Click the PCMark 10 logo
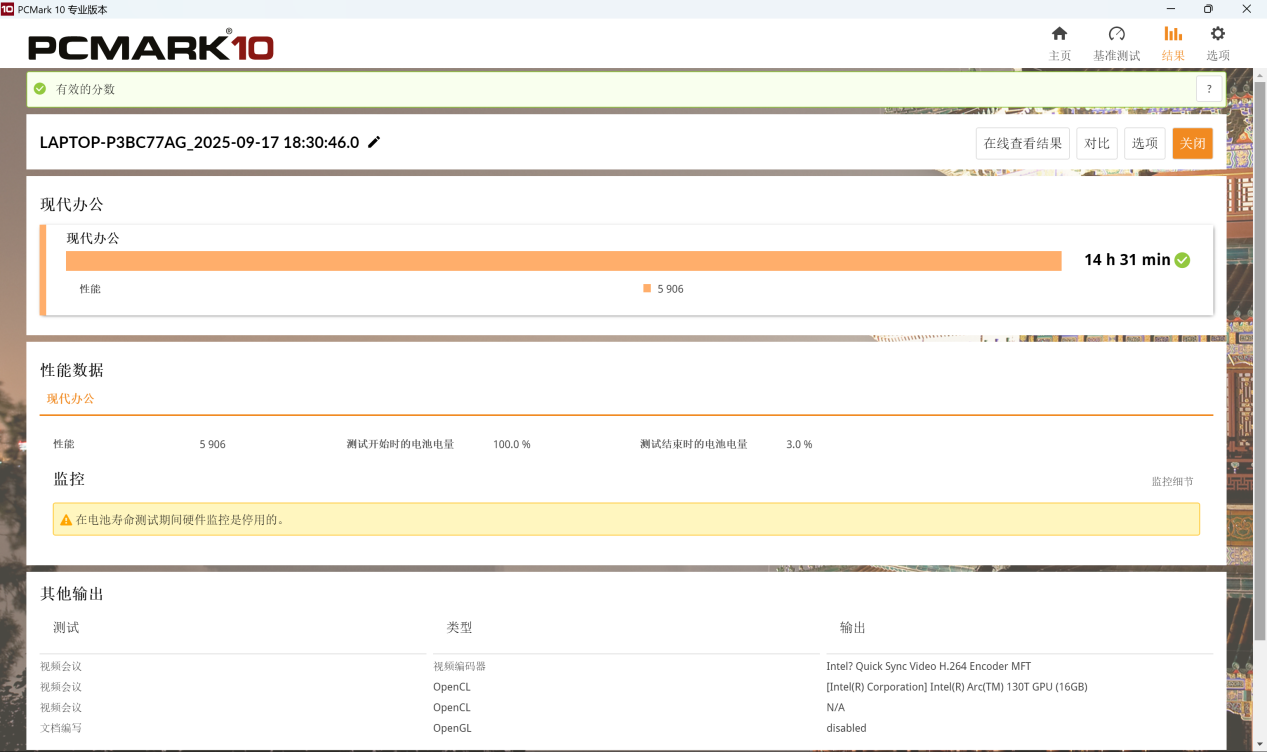Viewport: 1267px width, 752px height. (x=150, y=46)
